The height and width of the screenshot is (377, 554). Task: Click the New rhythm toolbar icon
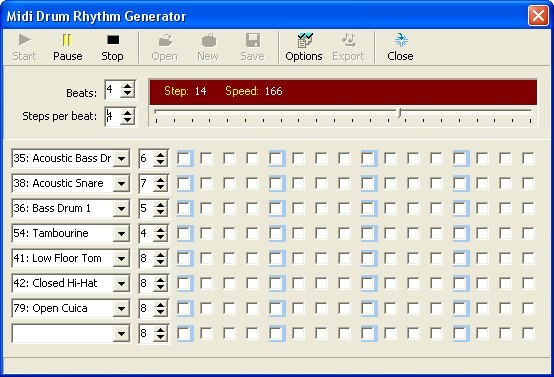[x=209, y=40]
